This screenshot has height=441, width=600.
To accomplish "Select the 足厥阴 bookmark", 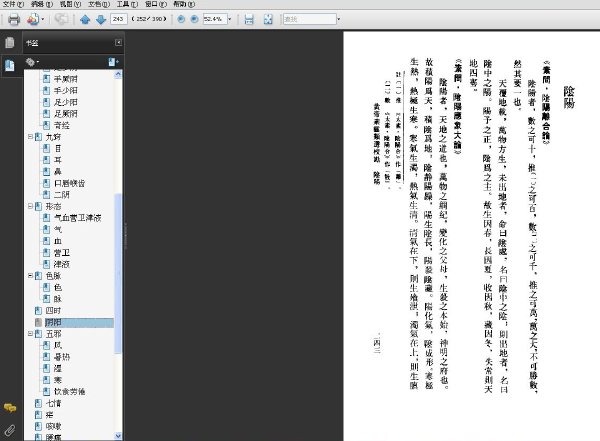I will tap(65, 114).
